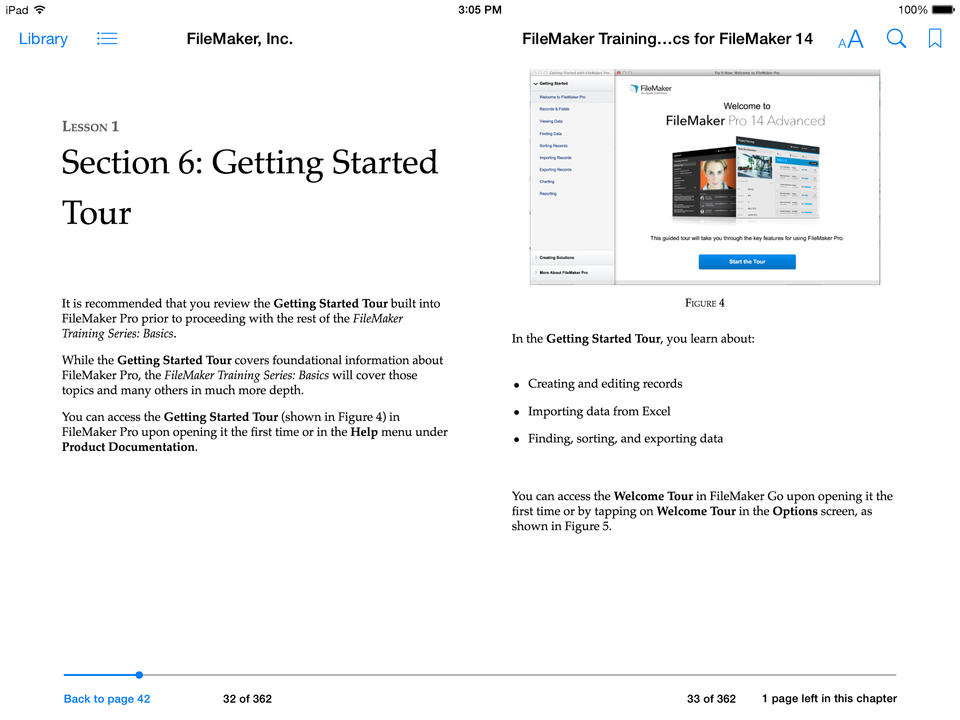Click the FileMaker logo inside Figure 4
The image size is (960, 720).
click(x=651, y=89)
